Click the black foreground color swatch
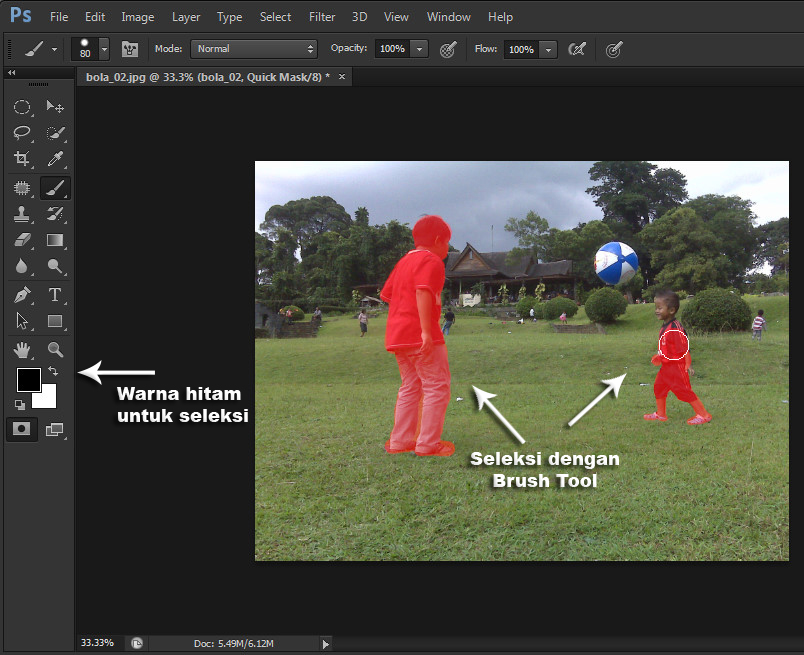The image size is (804, 655). click(29, 381)
